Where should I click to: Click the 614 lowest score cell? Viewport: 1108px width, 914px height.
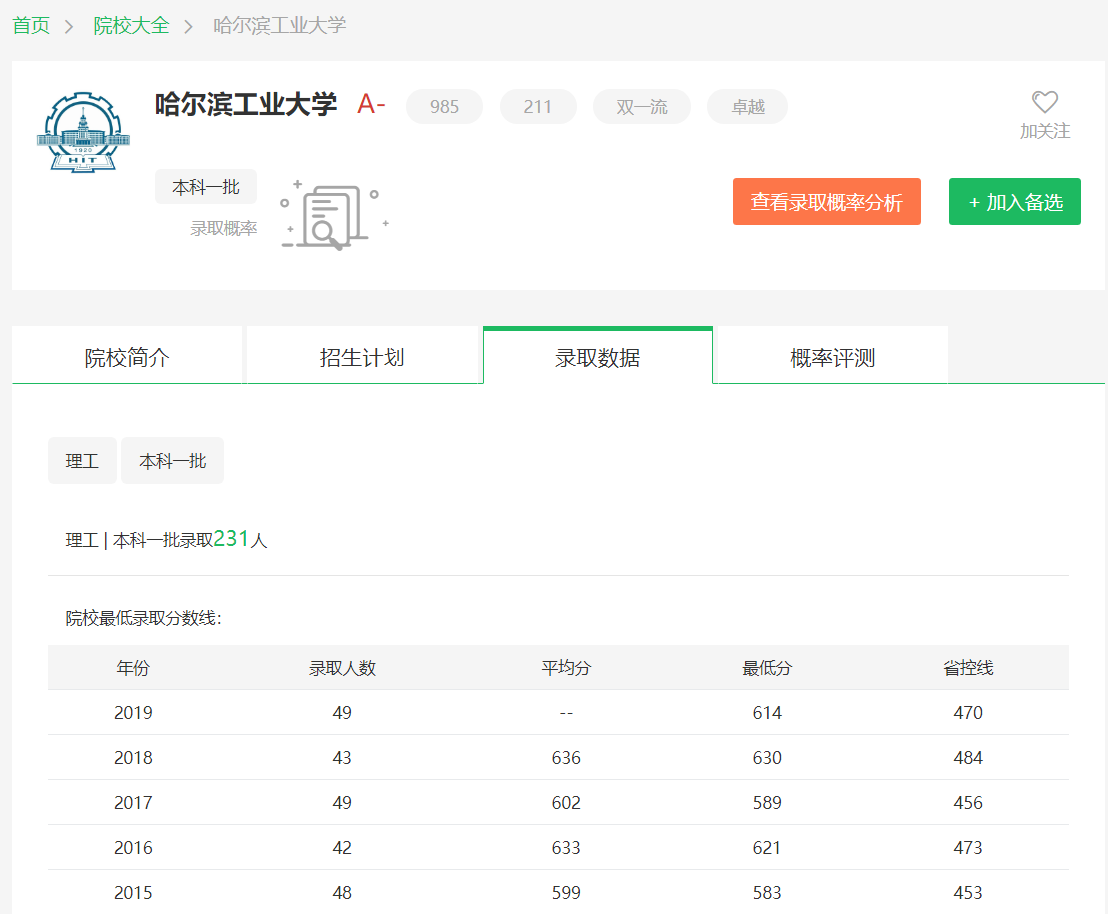767,713
